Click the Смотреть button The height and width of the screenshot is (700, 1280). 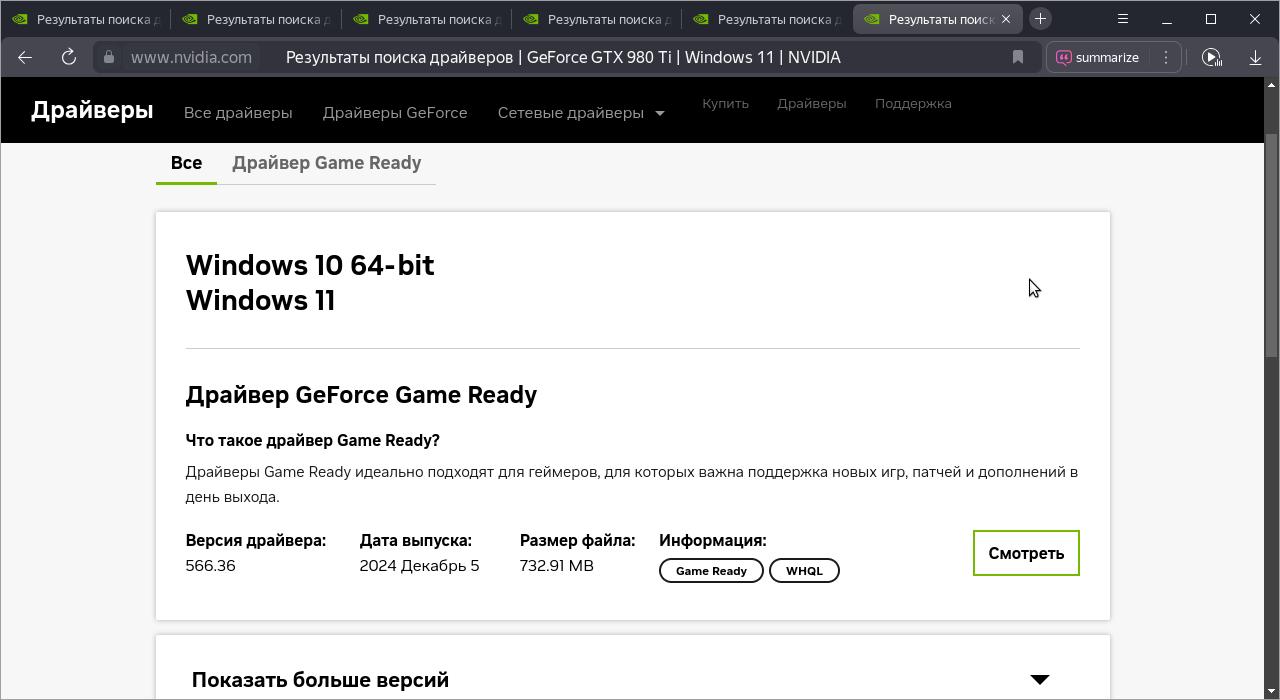point(1026,553)
